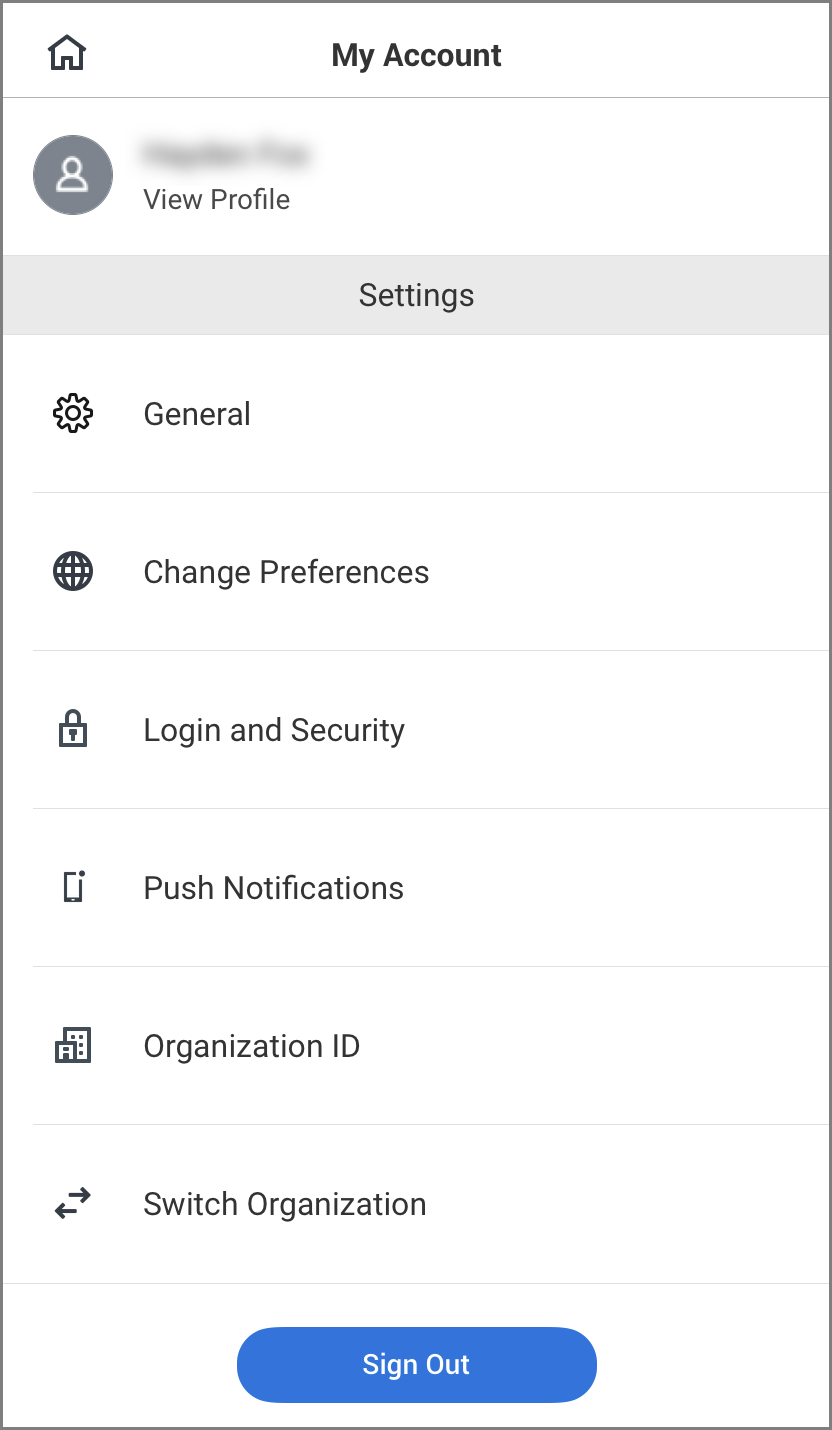The width and height of the screenshot is (832, 1430).
Task: Click the building icon for Organization ID
Action: click(73, 1046)
